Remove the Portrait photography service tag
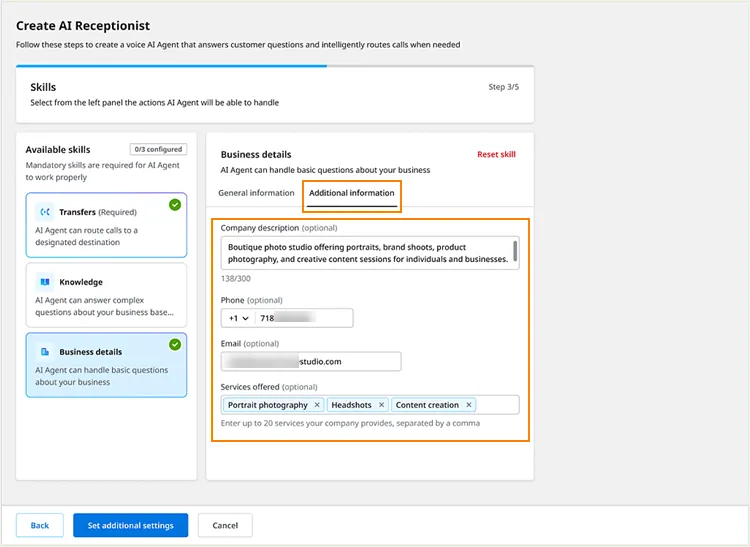750x547 pixels. coord(317,405)
